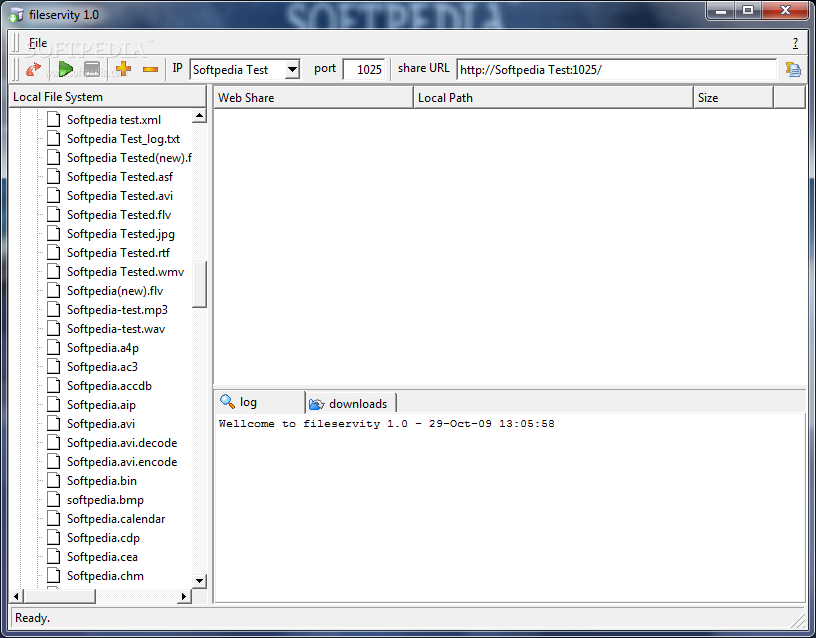Select Softpedia-test.mp3 file
The width and height of the screenshot is (816, 638).
(x=117, y=310)
